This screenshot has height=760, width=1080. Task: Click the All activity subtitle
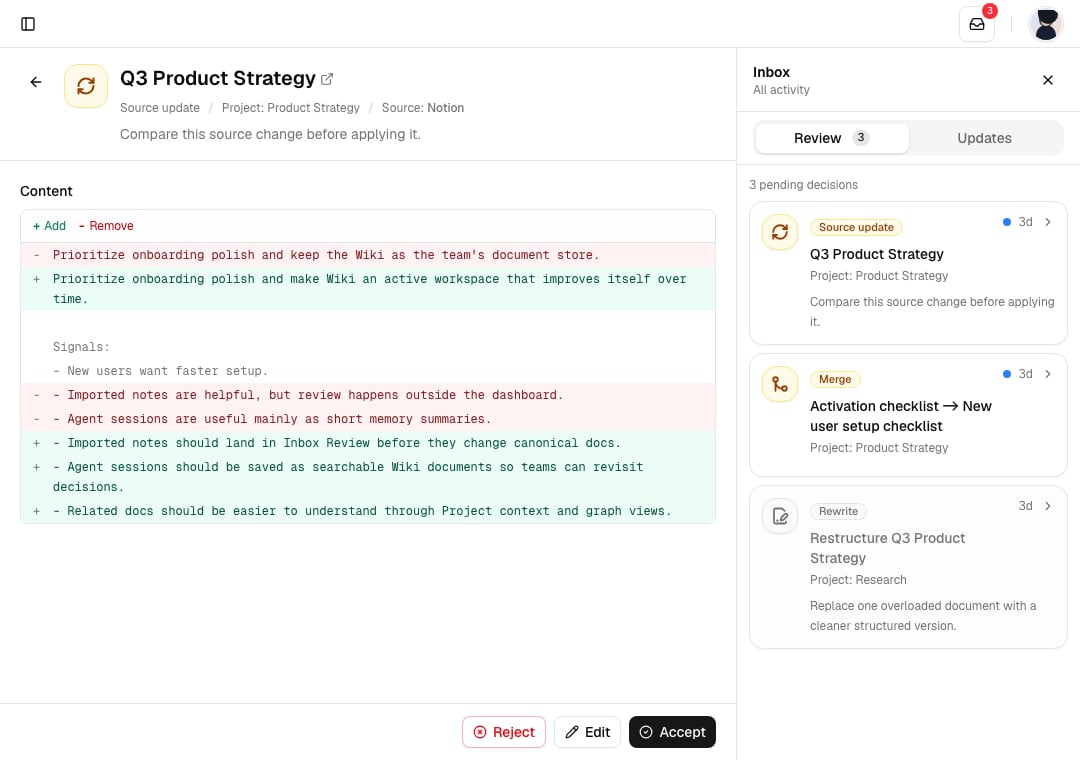pos(781,90)
